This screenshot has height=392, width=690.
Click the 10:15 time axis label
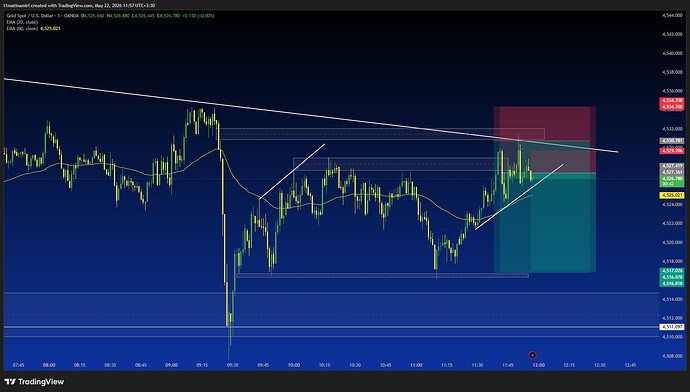tap(324, 365)
